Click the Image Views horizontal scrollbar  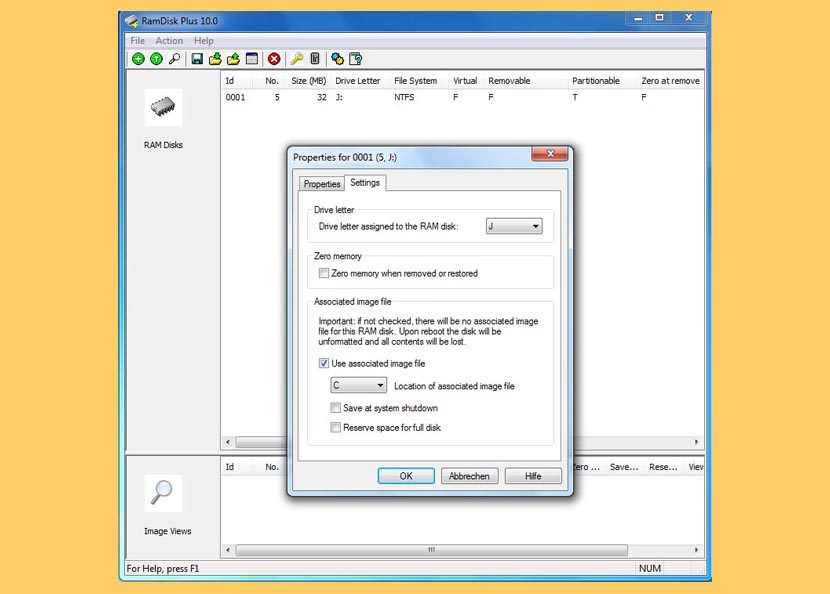[x=431, y=550]
